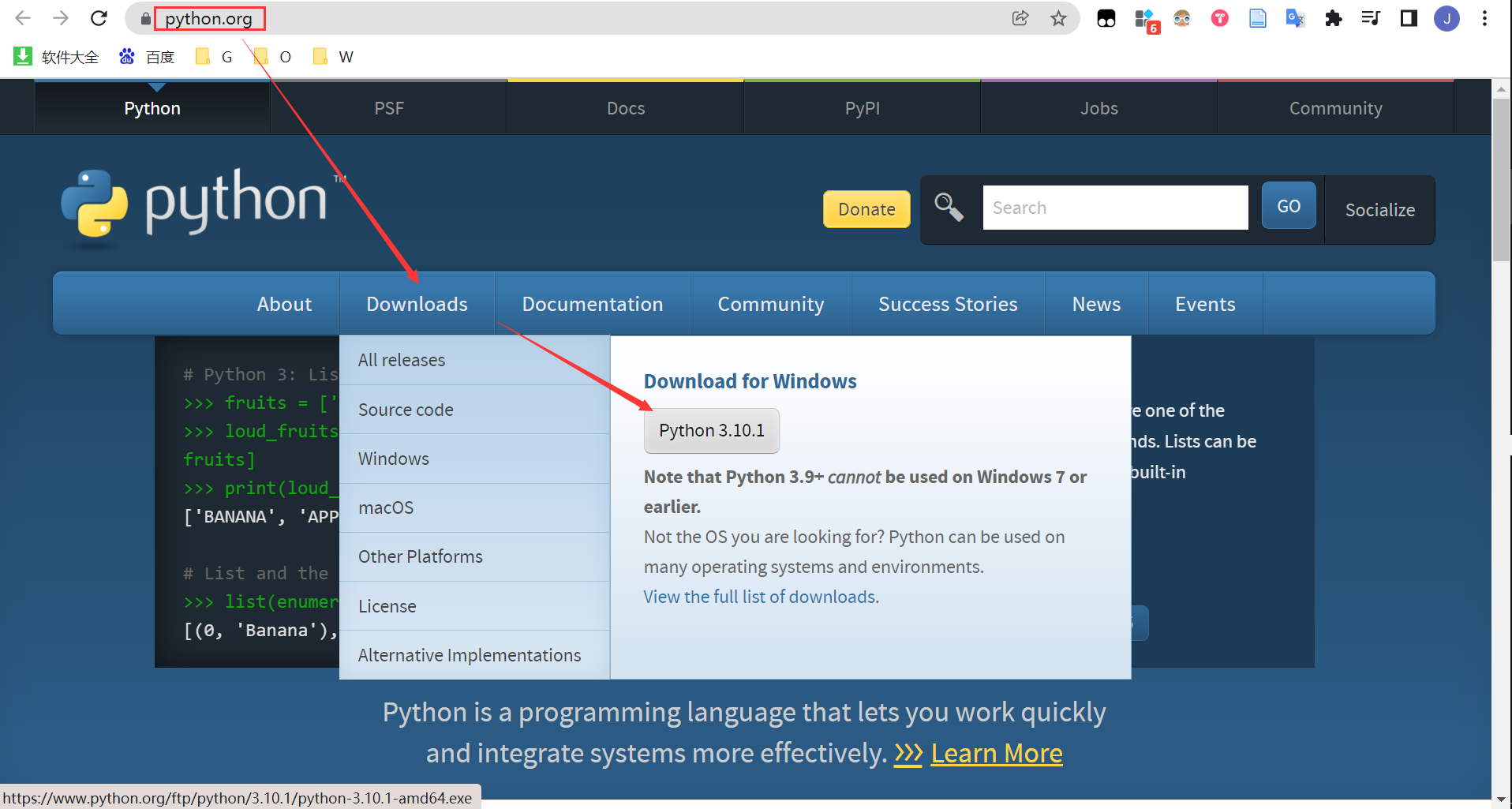Reload the page with refresh icon
The width and height of the screenshot is (1512, 809).
99,18
